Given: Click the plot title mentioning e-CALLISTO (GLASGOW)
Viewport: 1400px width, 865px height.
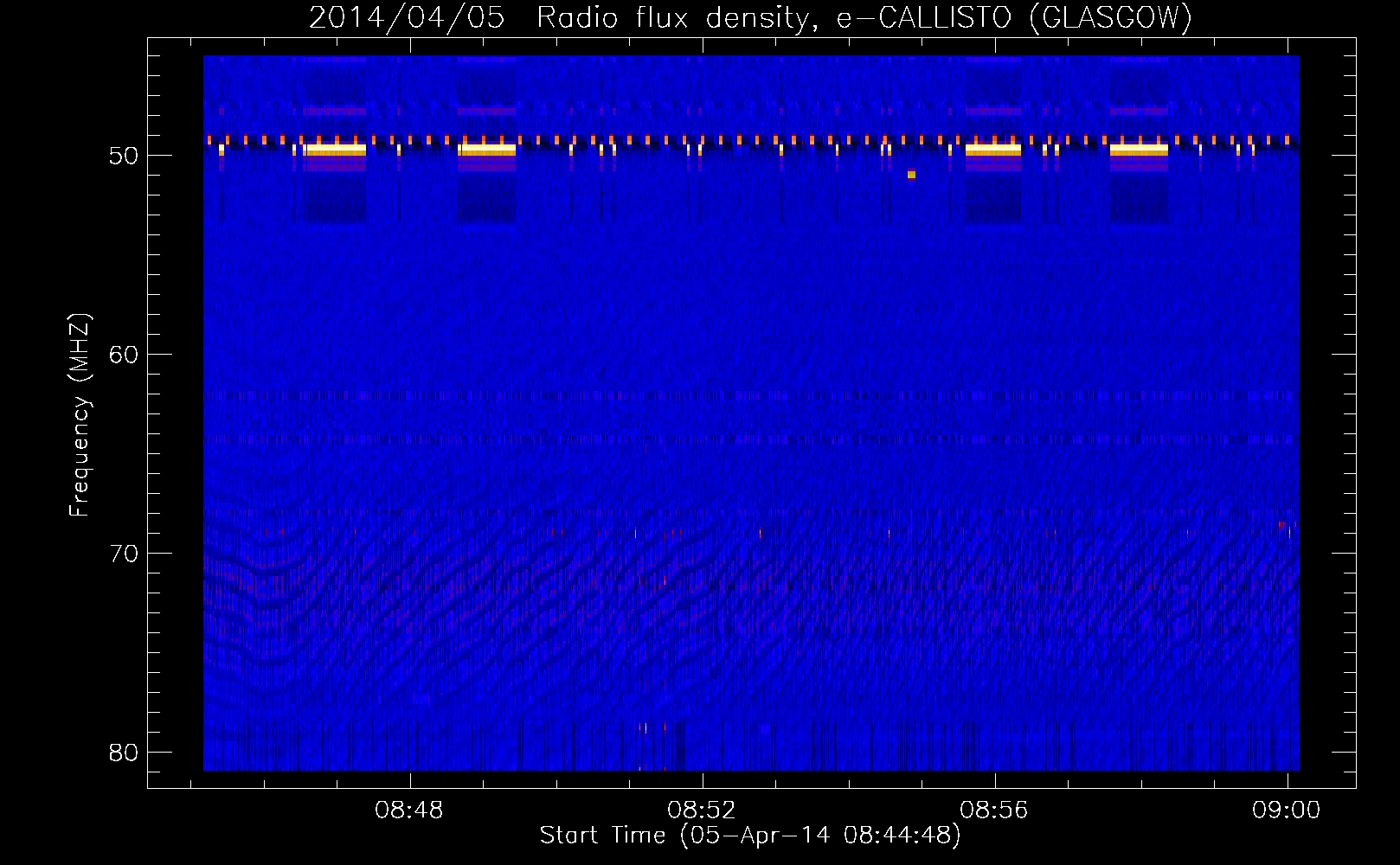Looking at the screenshot, I should point(750,17).
